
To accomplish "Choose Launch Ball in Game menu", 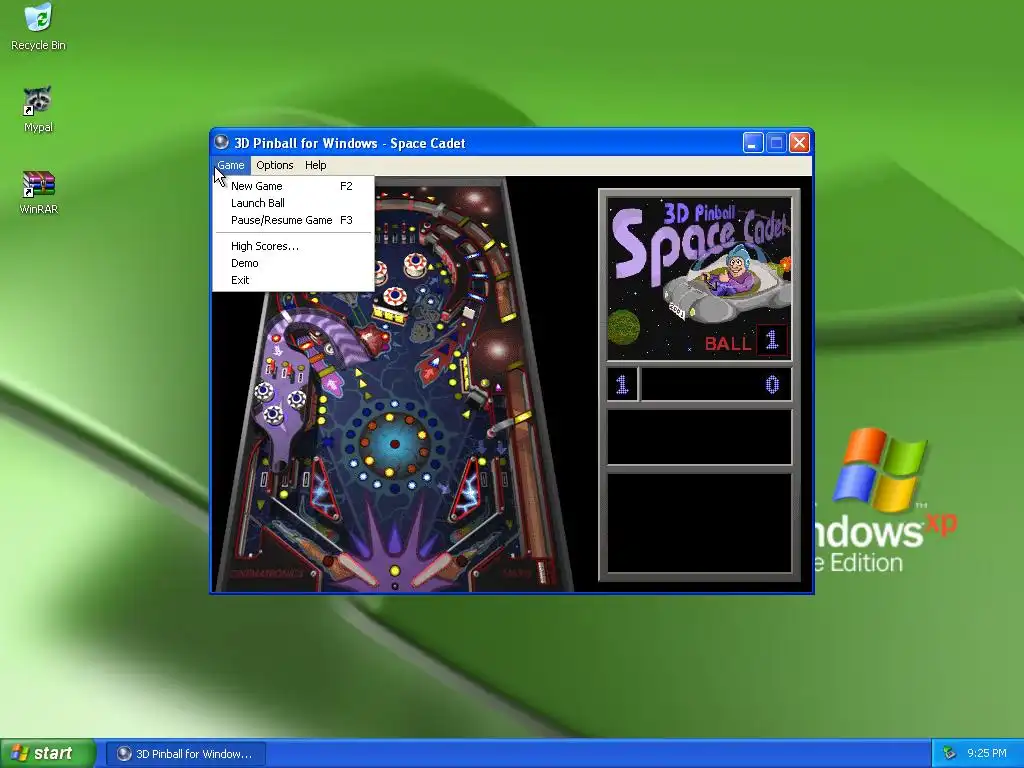I will click(x=293, y=203).
